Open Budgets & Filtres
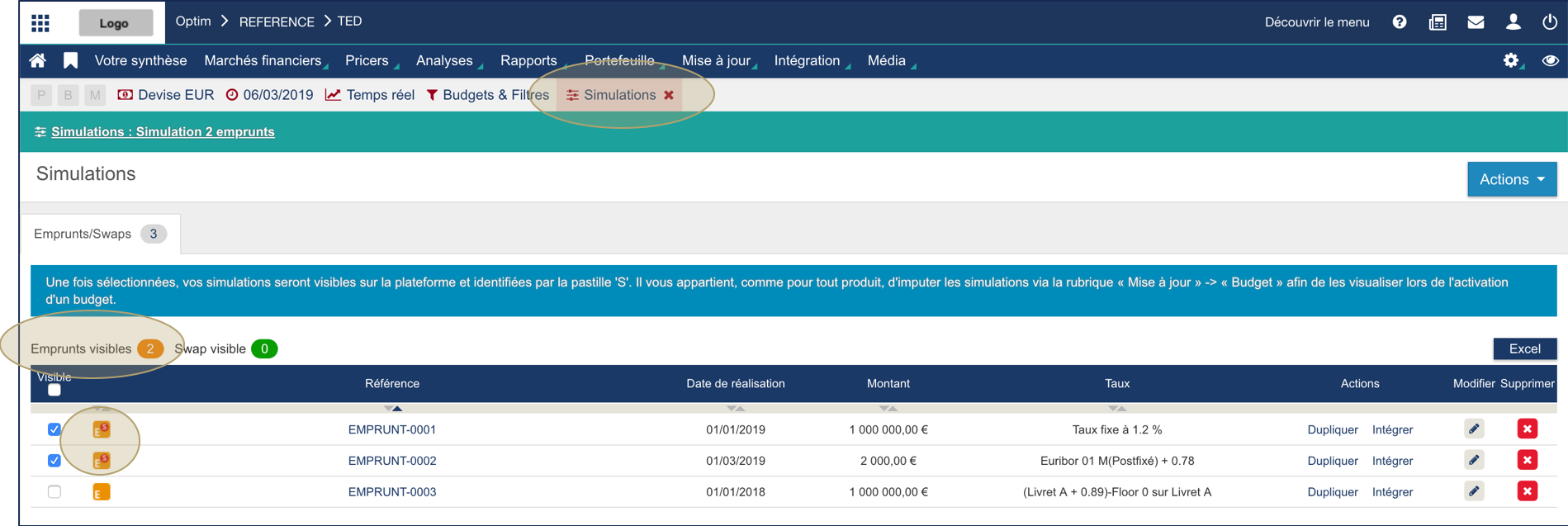This screenshot has height=526, width=1568. [487, 95]
